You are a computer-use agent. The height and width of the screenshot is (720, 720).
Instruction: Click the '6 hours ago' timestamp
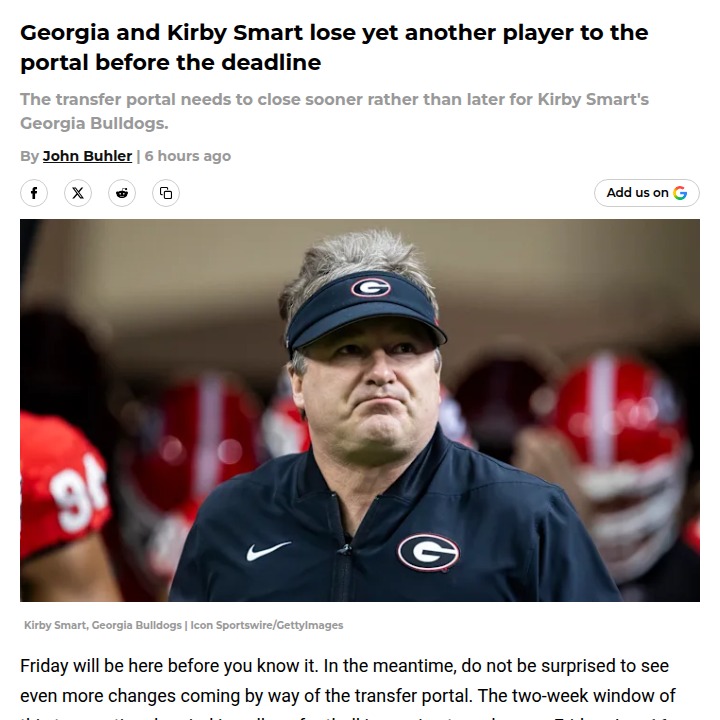pyautogui.click(x=188, y=156)
